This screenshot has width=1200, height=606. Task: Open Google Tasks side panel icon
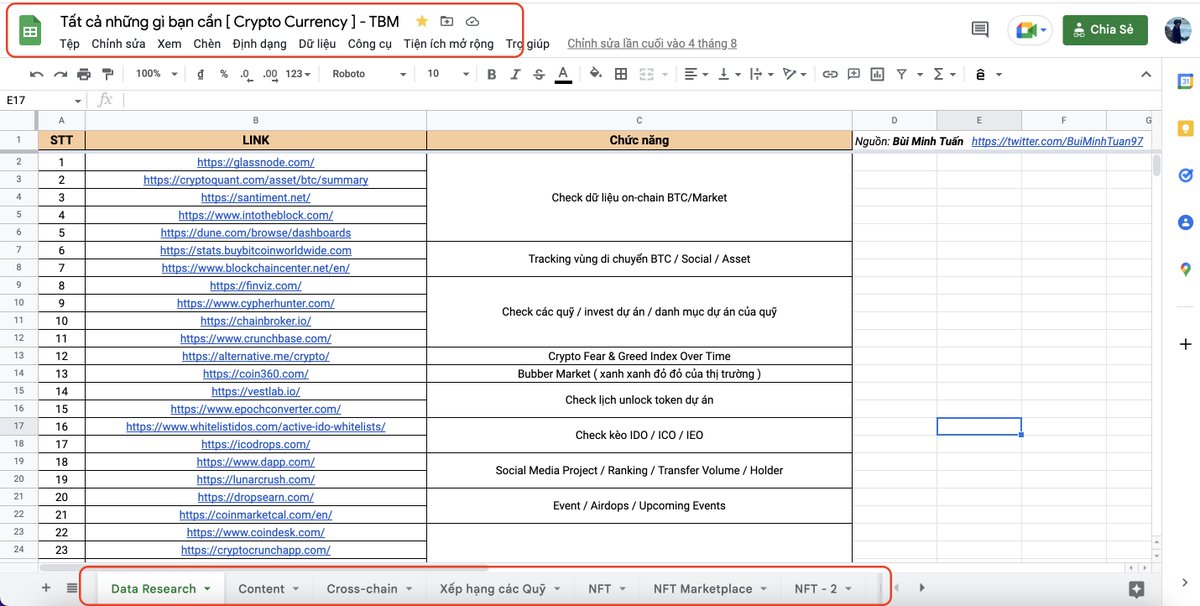coord(1185,175)
